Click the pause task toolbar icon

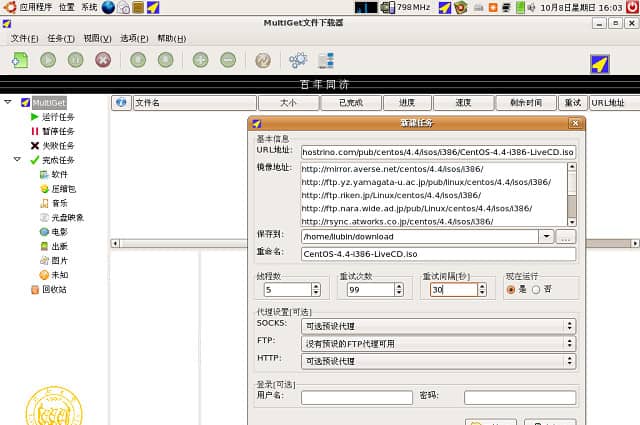click(76, 60)
